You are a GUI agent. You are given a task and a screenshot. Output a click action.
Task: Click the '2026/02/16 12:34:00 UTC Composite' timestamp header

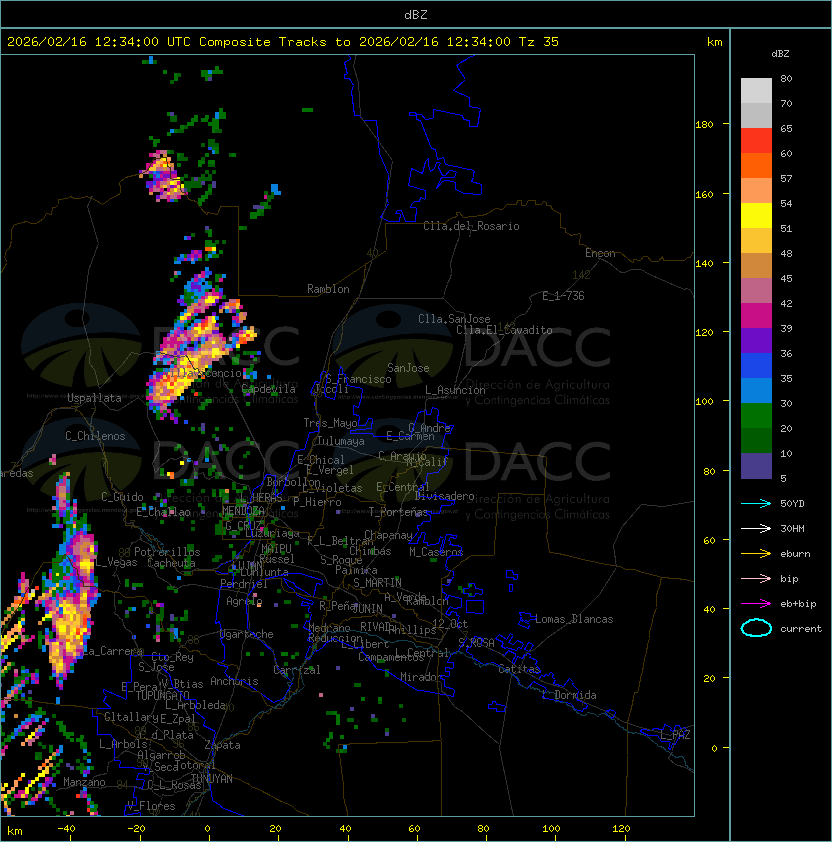[139, 42]
